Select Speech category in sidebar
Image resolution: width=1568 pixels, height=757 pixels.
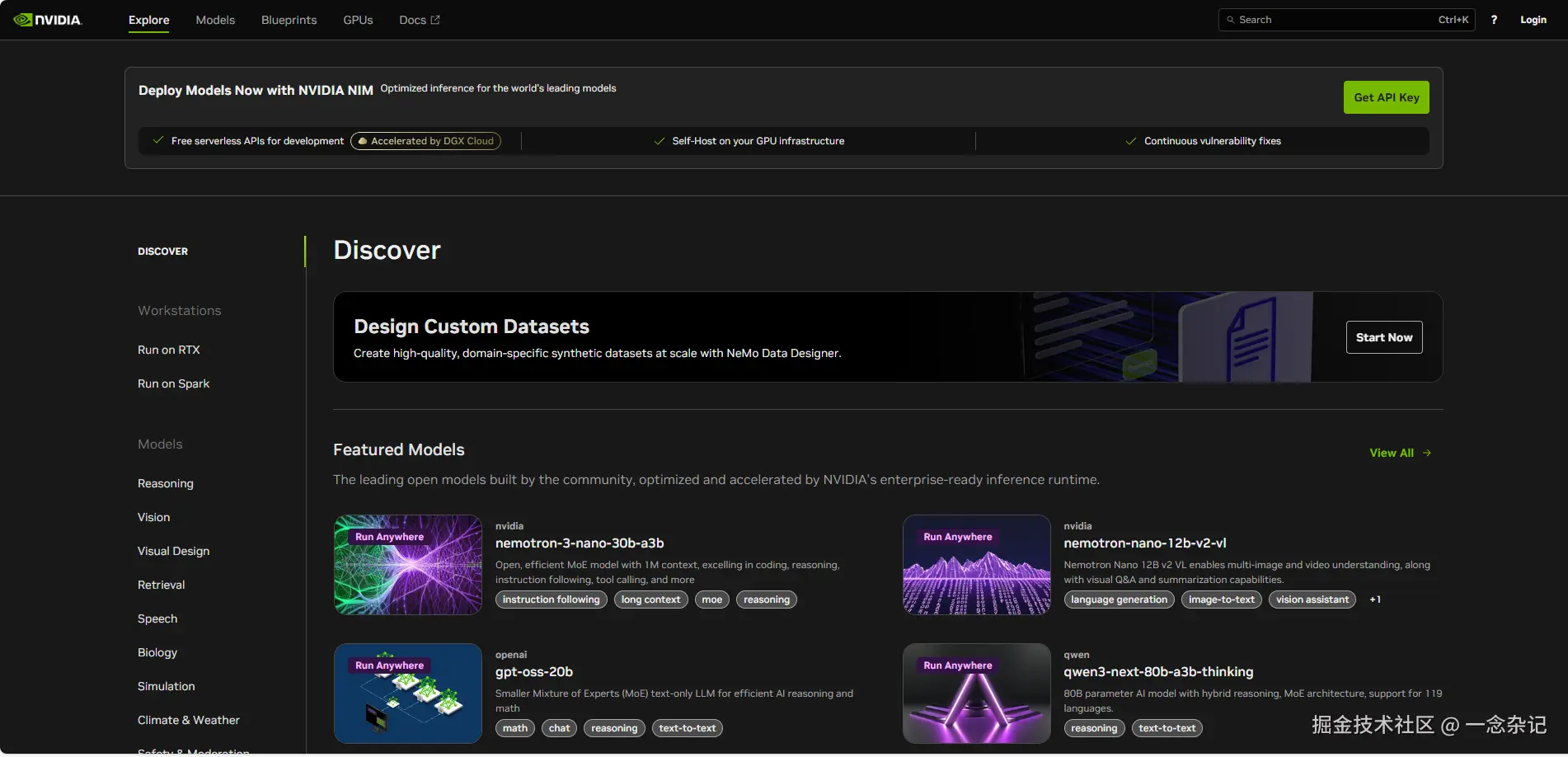[157, 618]
